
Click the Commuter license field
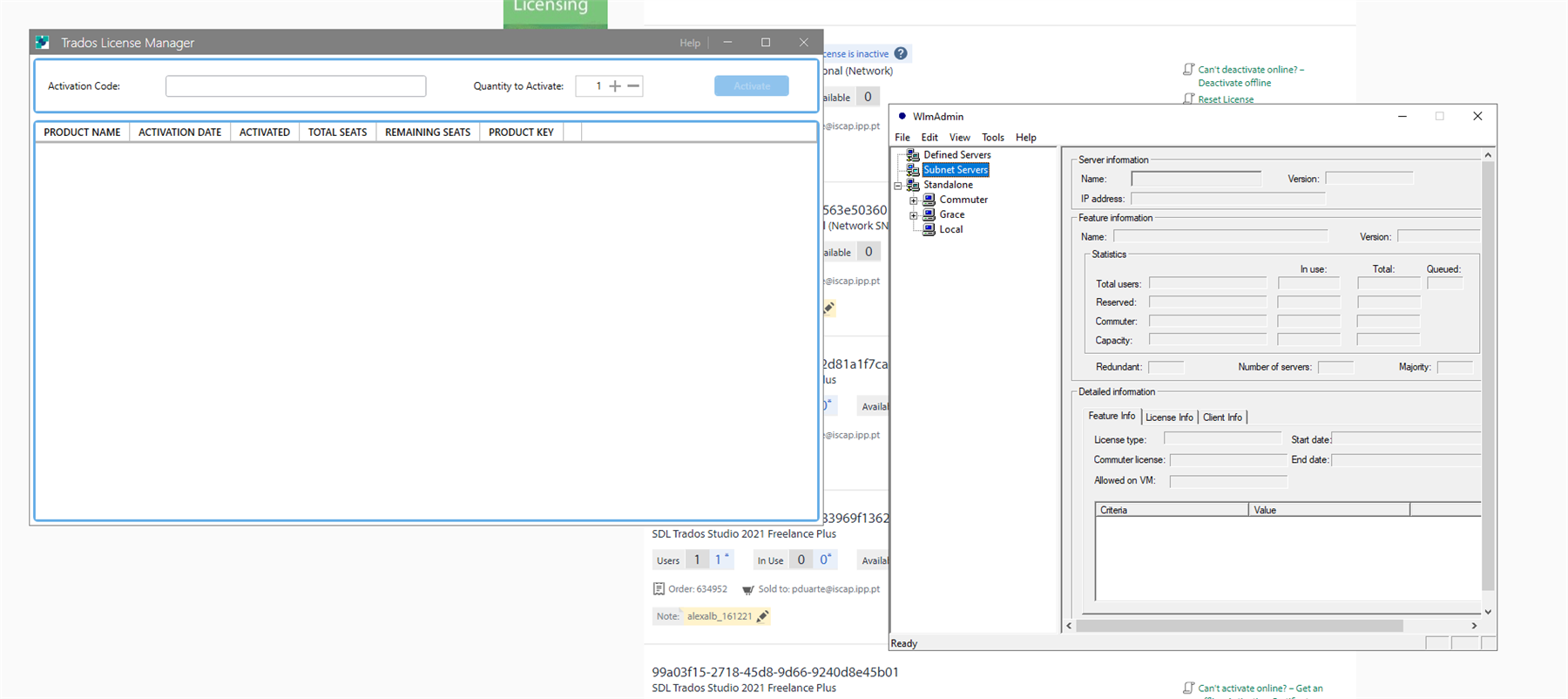[x=1228, y=459]
